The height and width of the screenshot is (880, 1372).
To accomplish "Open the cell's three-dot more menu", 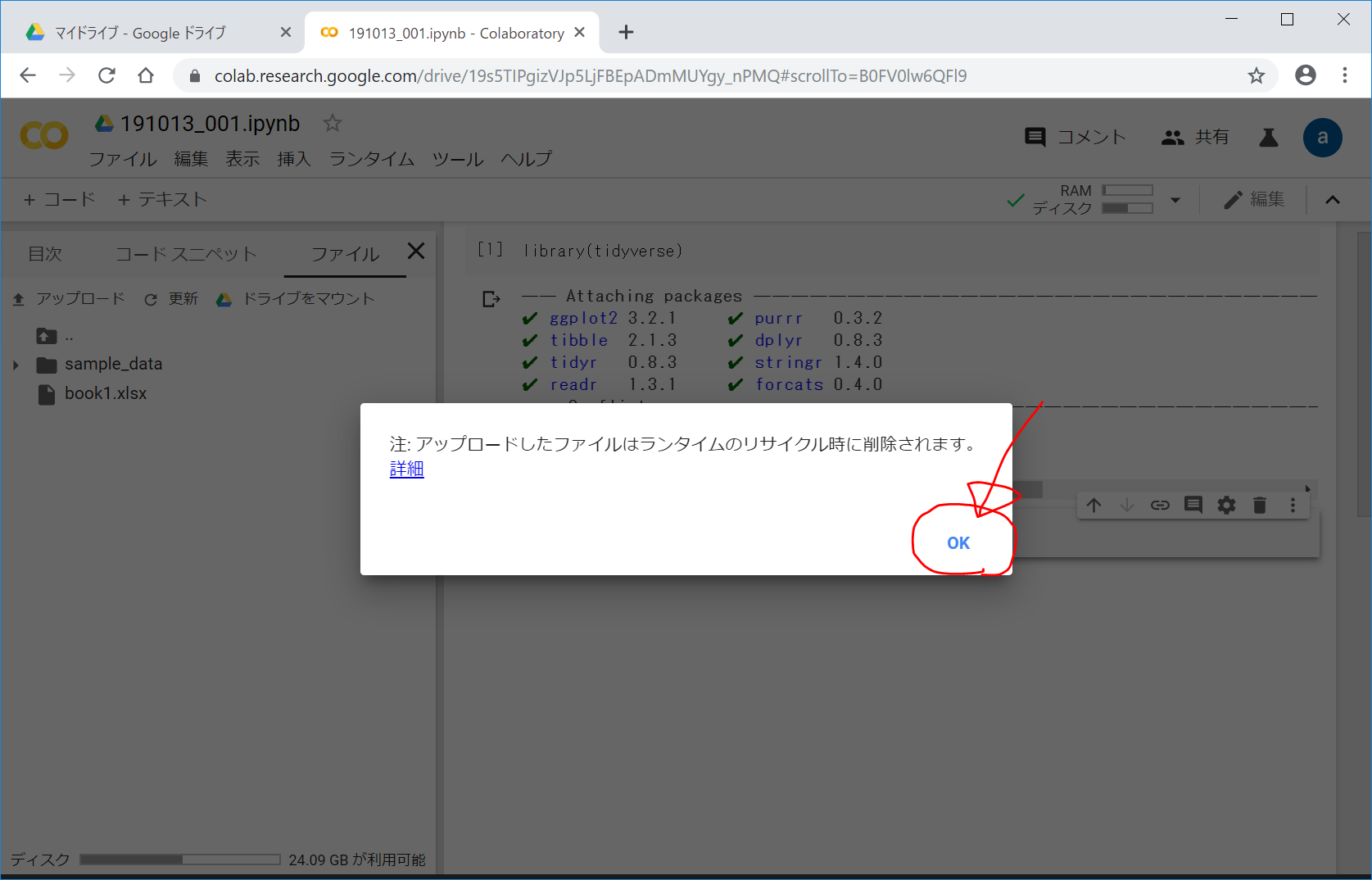I will pos(1293,506).
